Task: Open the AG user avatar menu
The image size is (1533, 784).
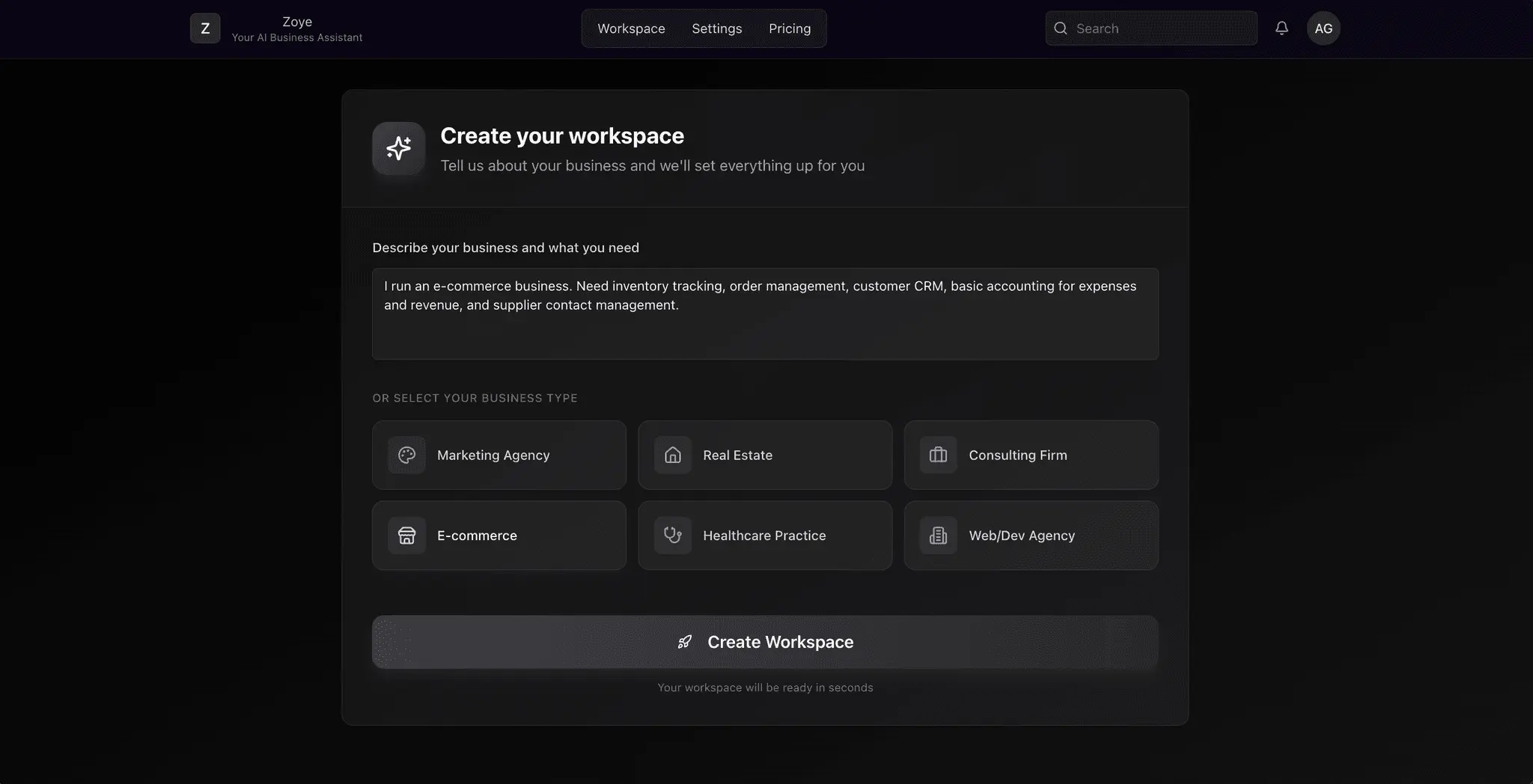Action: point(1323,28)
